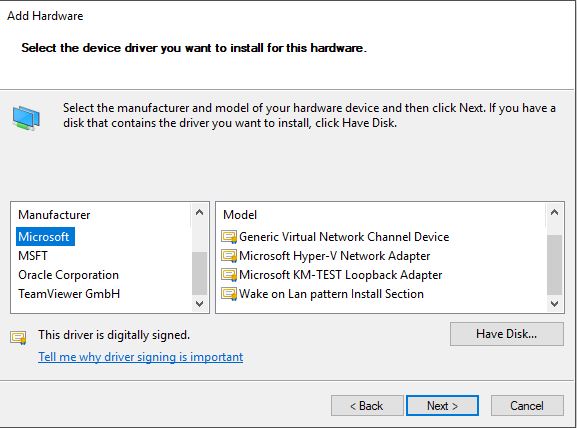Click the certificate icon beside Microsoft Hyper-V Network Adapter
The width and height of the screenshot is (577, 428).
[x=229, y=256]
